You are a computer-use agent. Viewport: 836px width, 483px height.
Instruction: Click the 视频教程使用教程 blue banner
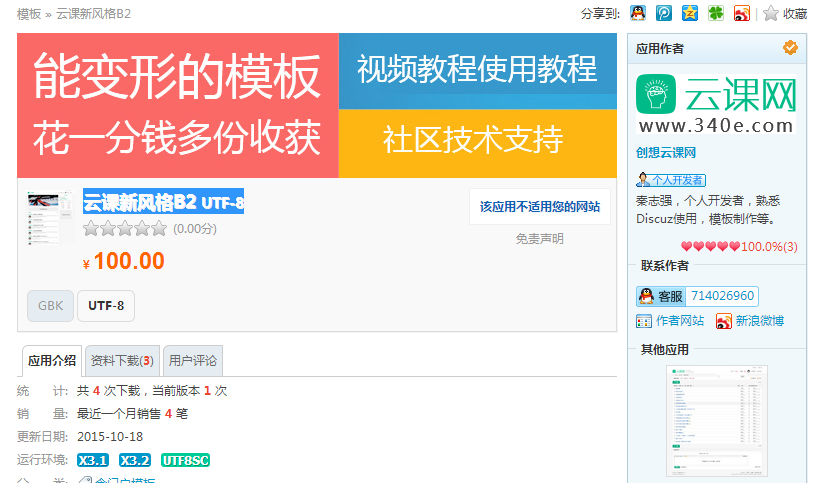click(x=478, y=71)
